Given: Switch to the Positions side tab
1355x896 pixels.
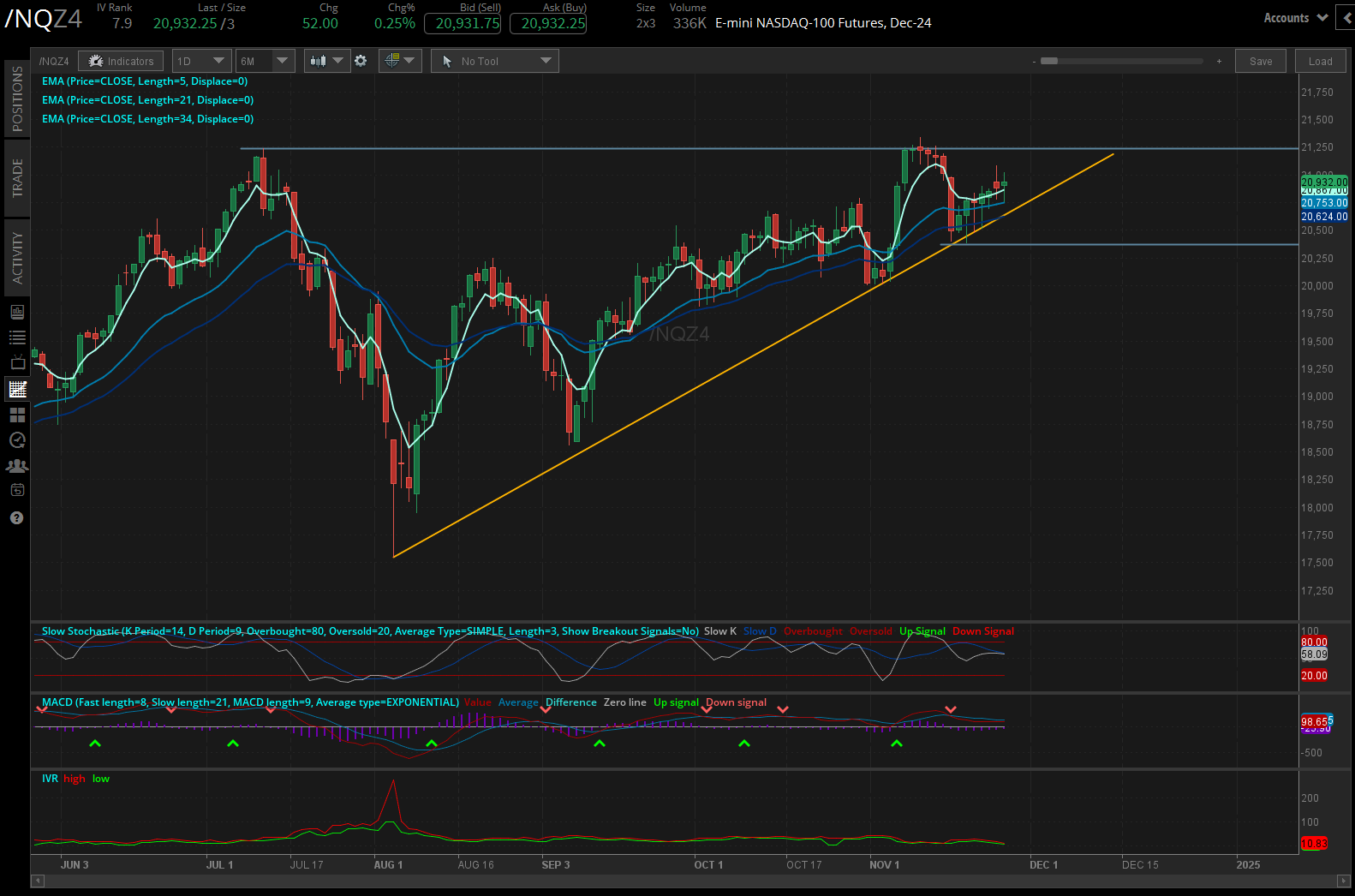Looking at the screenshot, I should (17, 99).
